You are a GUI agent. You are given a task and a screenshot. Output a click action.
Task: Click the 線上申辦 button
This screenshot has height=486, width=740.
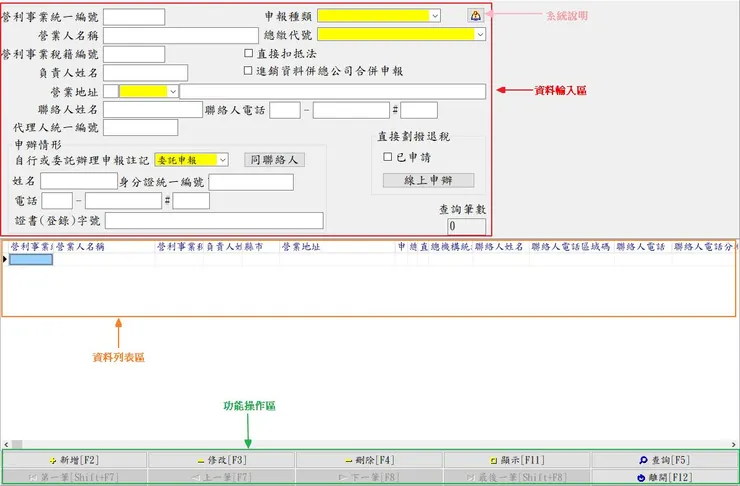click(x=429, y=180)
